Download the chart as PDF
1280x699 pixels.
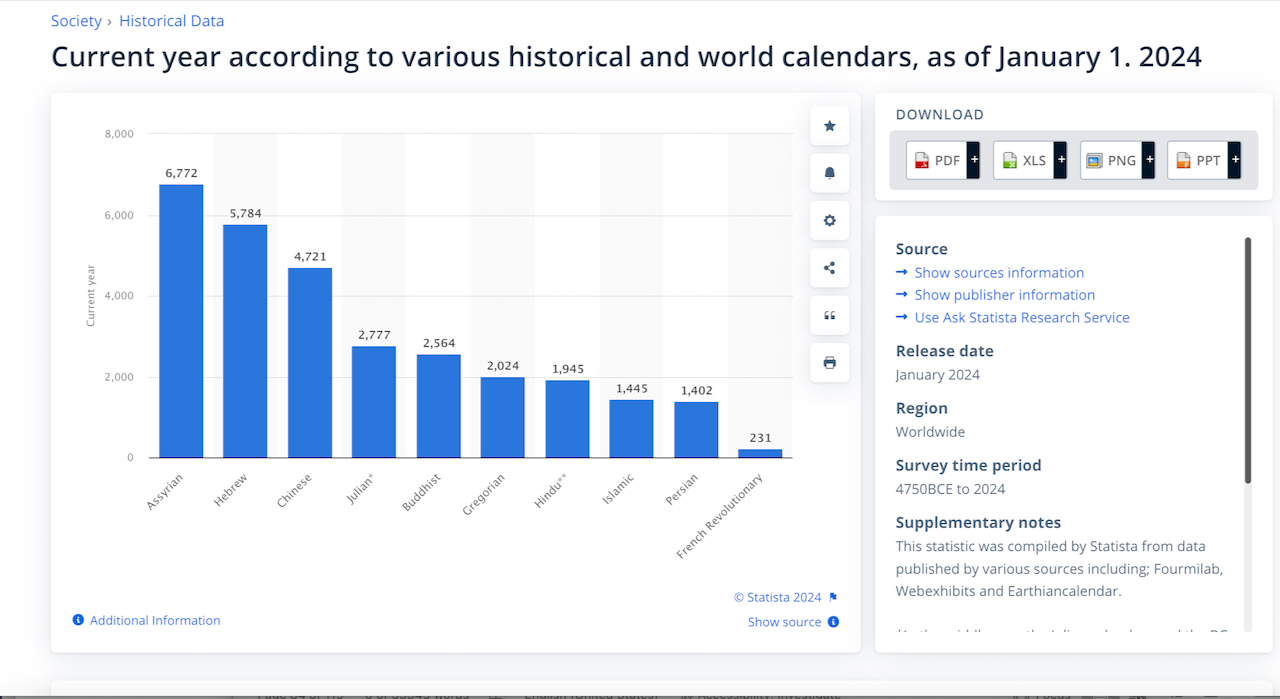point(936,160)
